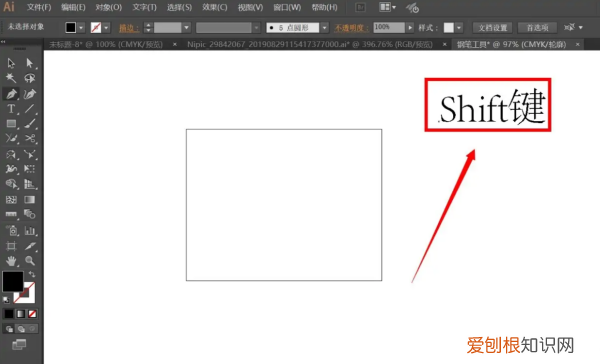The height and width of the screenshot is (364, 600).
Task: Open the screen mode switcher
Action: (x=19, y=344)
